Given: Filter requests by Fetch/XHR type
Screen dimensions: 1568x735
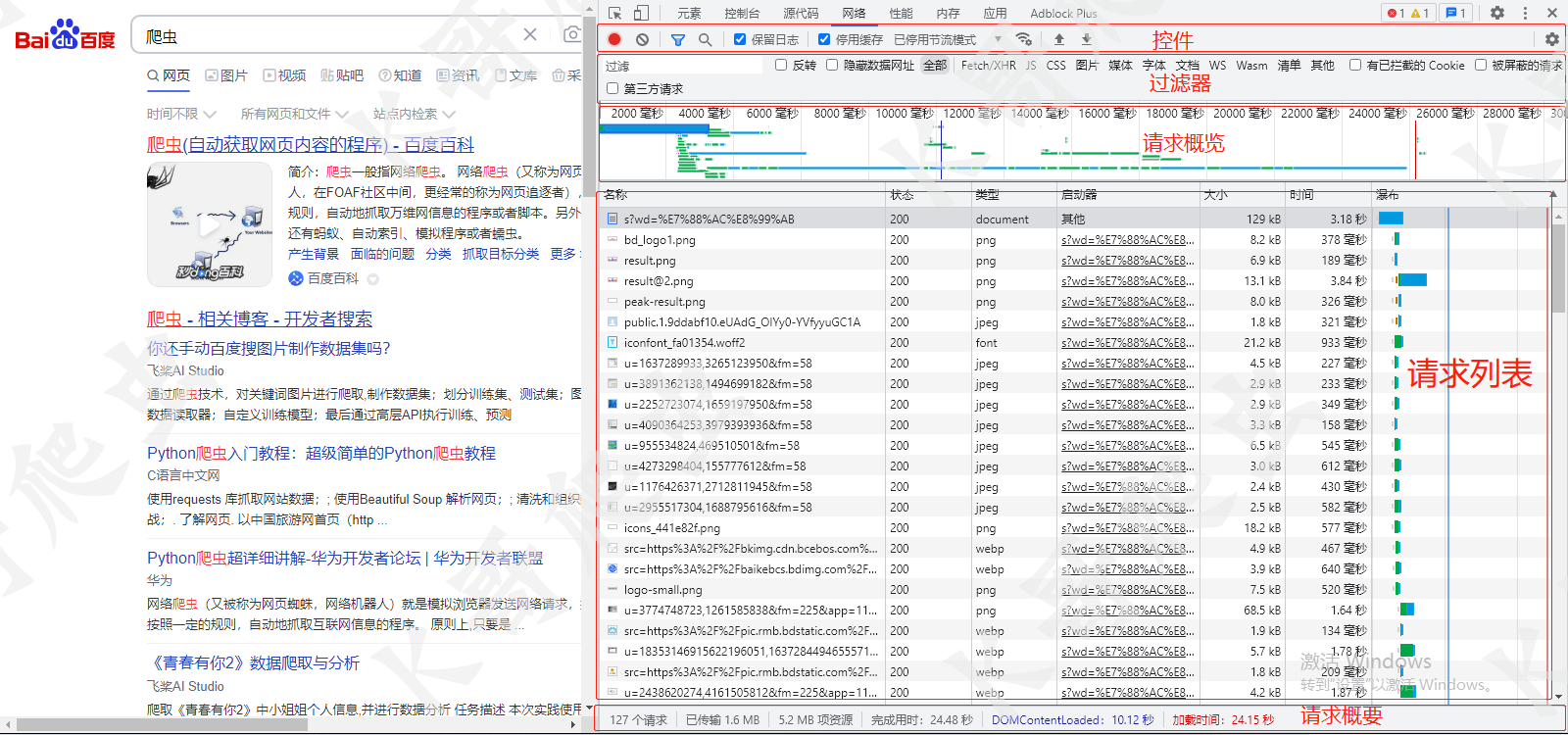Looking at the screenshot, I should point(988,66).
